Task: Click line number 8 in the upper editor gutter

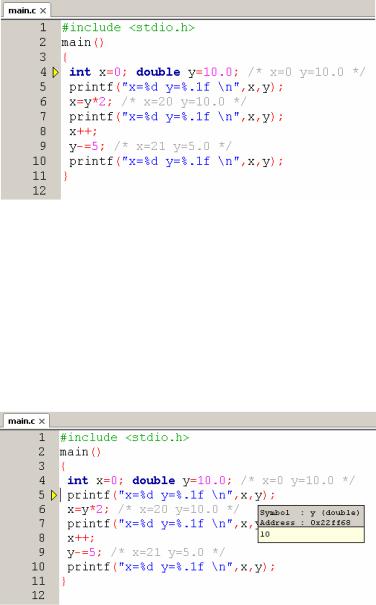Action: tap(43, 131)
